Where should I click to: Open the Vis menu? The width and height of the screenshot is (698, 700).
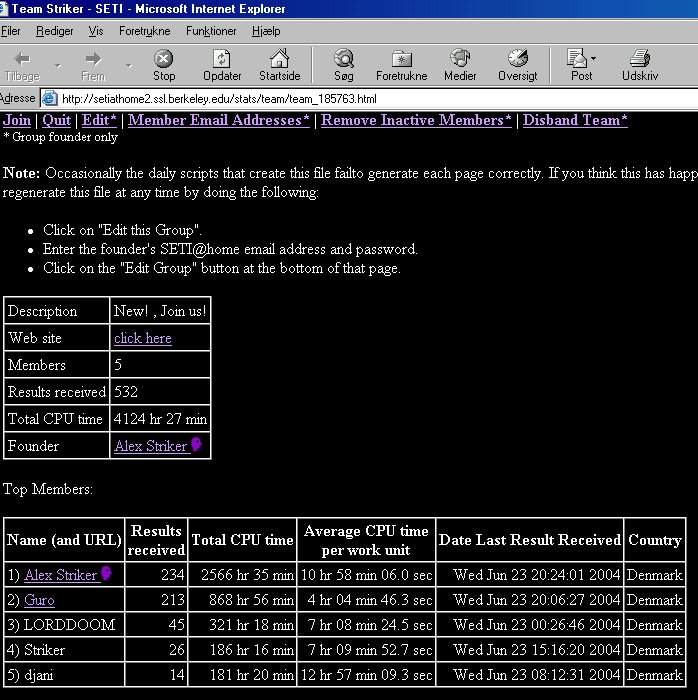[x=96, y=31]
